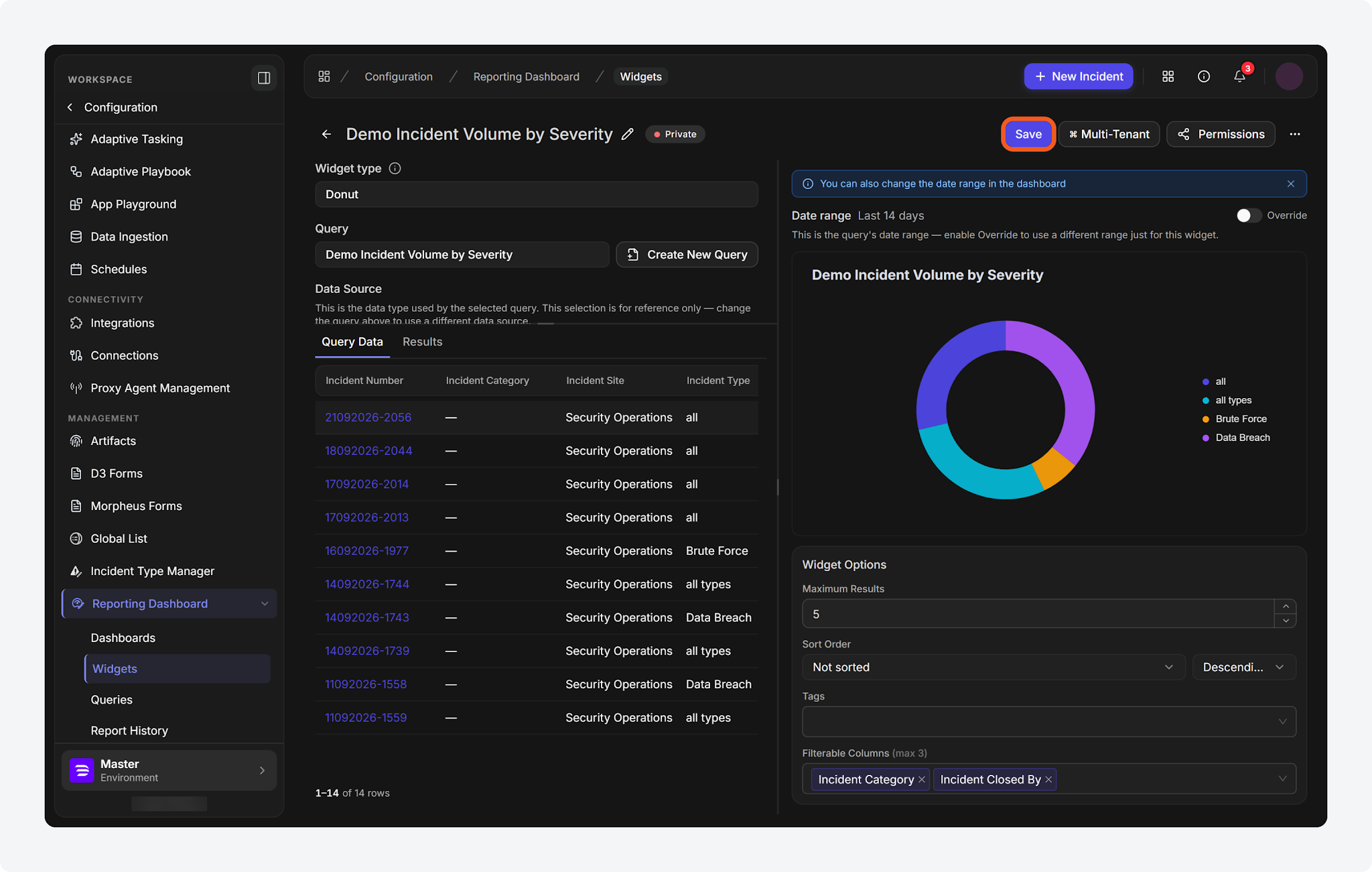Remove the Incident Category filter chip
1372x872 pixels.
[x=922, y=780]
